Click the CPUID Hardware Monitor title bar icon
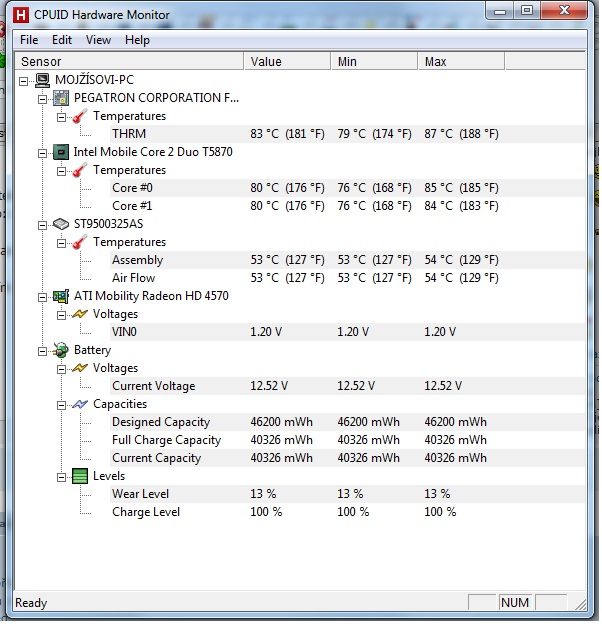The image size is (602, 624). (x=21, y=15)
